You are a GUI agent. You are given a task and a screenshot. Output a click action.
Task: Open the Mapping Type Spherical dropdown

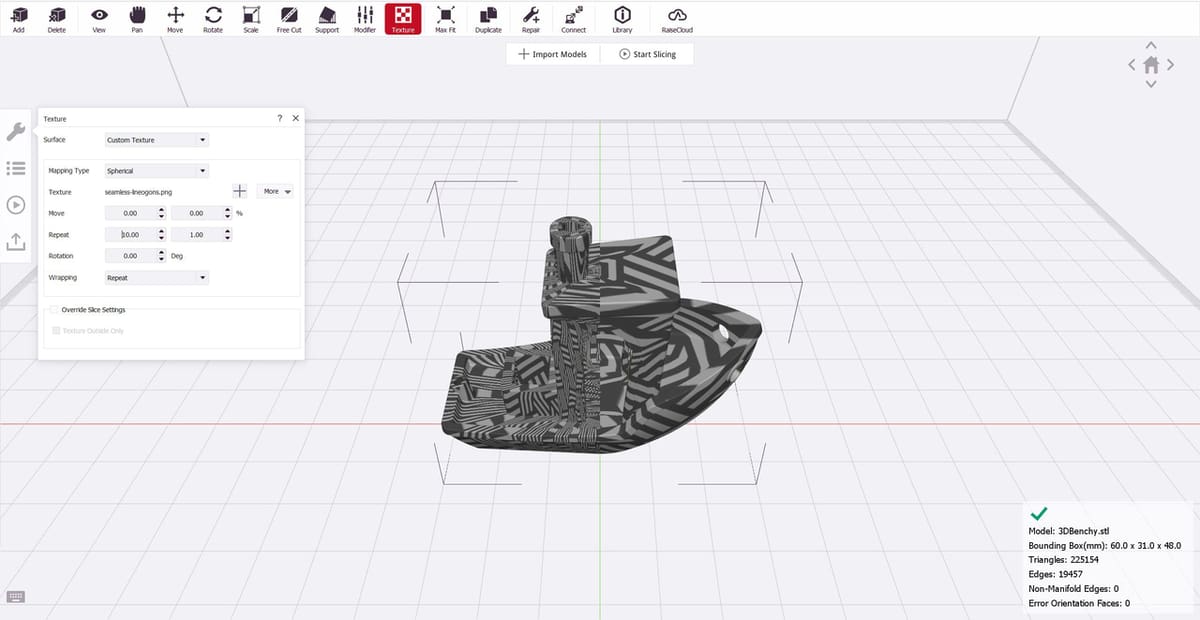tap(157, 171)
